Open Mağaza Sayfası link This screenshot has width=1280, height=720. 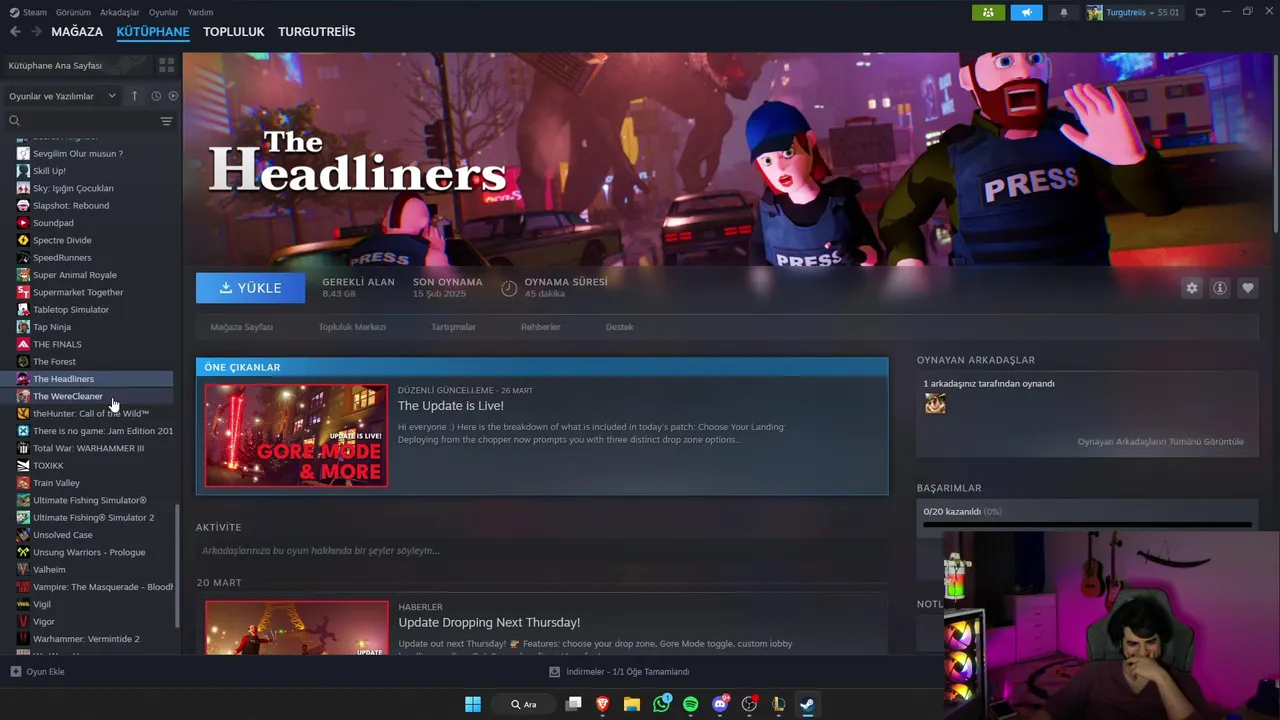click(241, 327)
